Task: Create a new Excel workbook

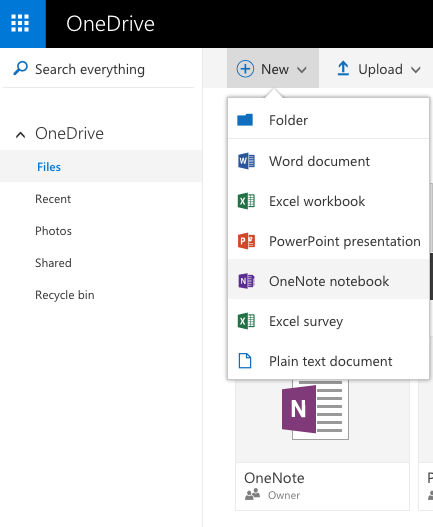Action: [x=328, y=201]
